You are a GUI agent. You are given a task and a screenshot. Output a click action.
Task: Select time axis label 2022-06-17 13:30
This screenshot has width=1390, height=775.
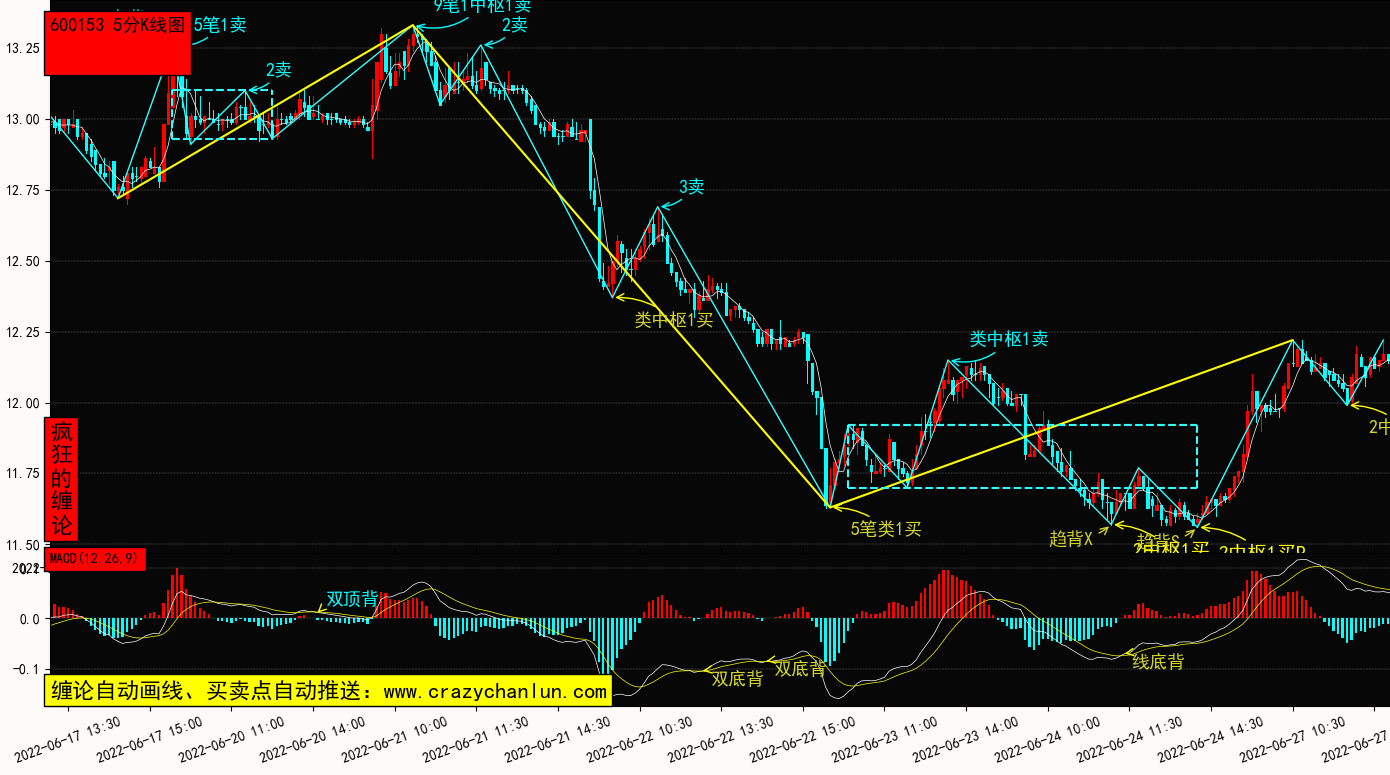pos(67,739)
